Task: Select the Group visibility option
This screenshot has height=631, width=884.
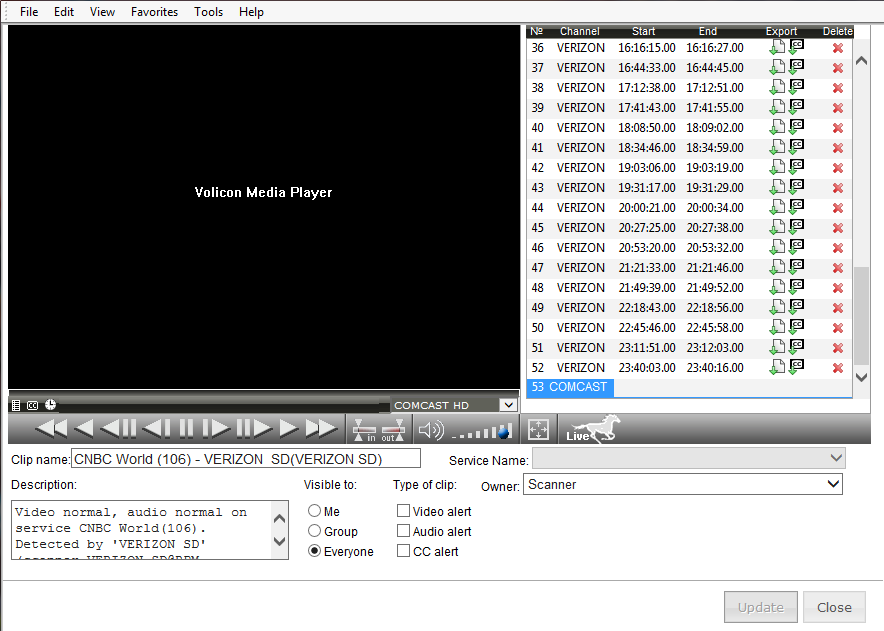Action: 315,531
